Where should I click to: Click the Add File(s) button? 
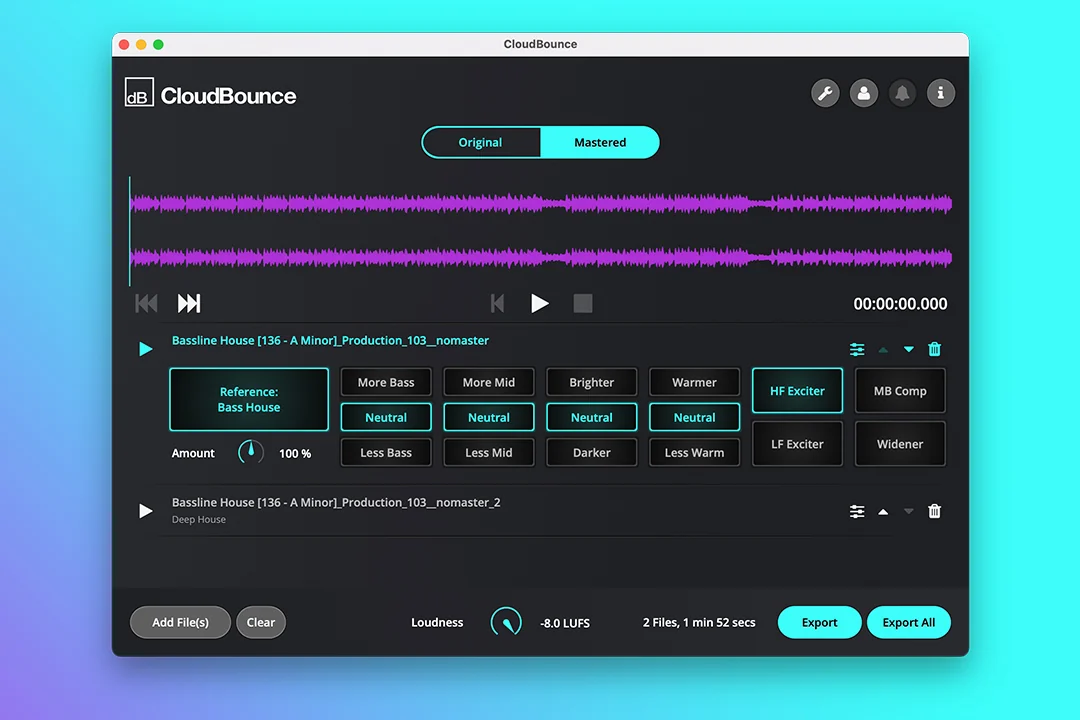point(180,622)
